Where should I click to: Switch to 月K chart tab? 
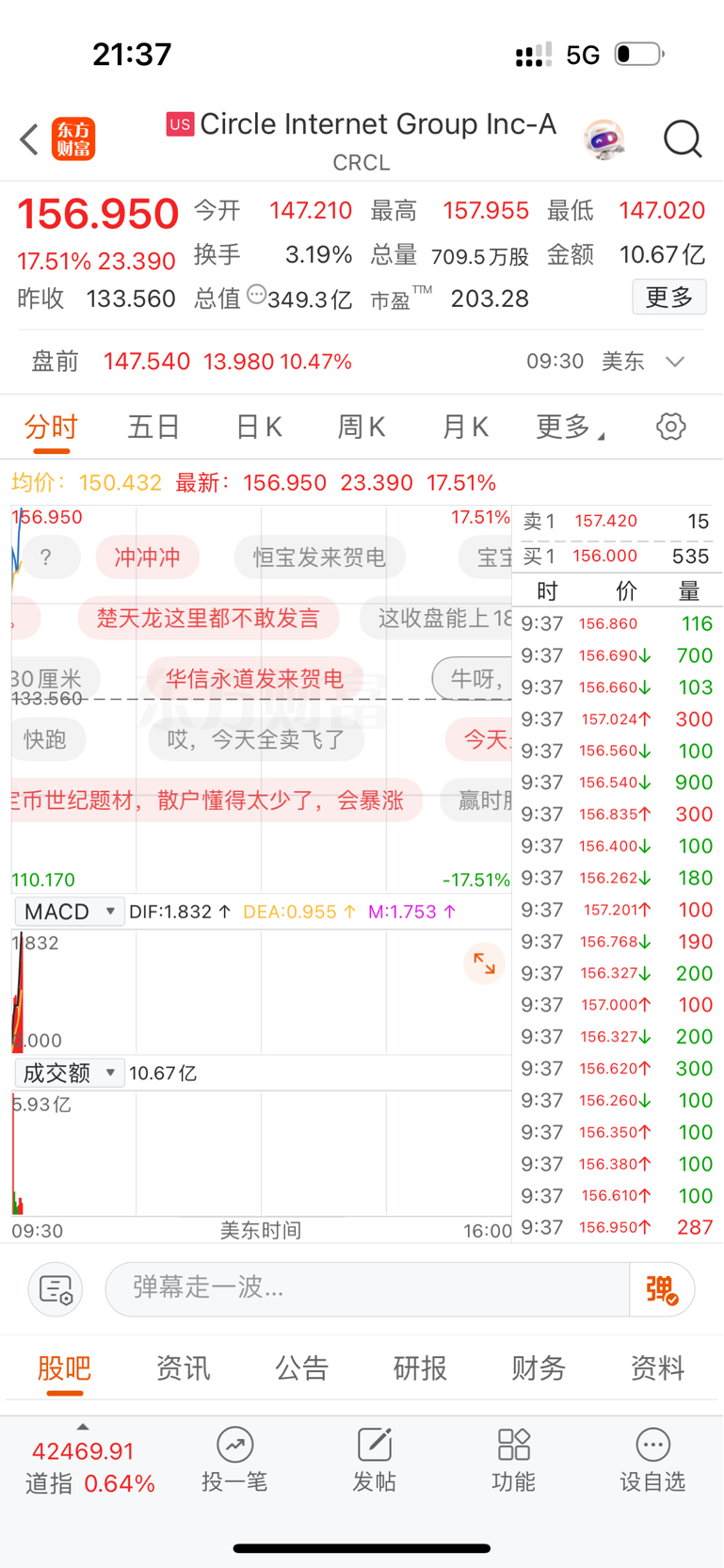point(465,428)
